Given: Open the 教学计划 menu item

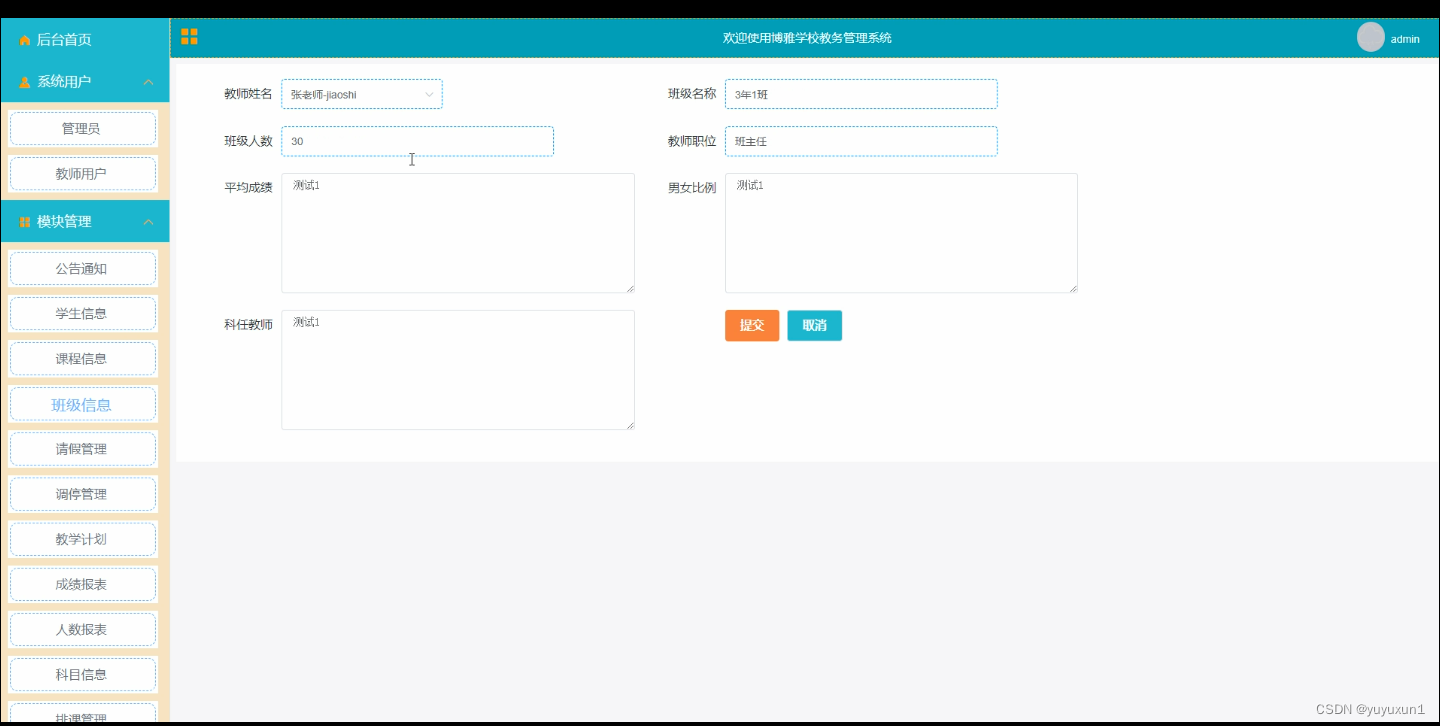Looking at the screenshot, I should [x=82, y=539].
